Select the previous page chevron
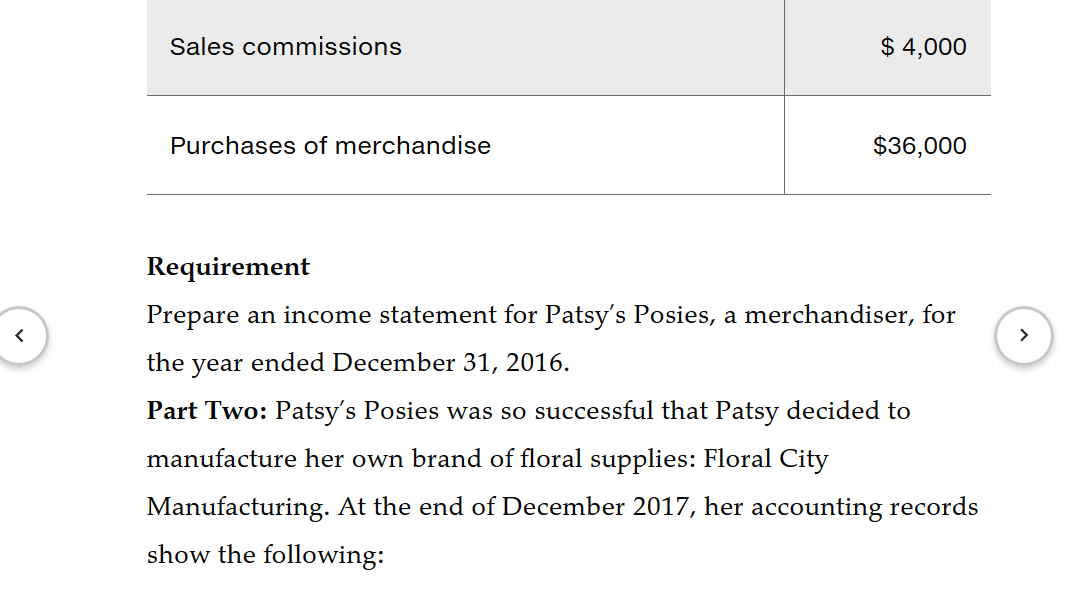 tap(23, 336)
